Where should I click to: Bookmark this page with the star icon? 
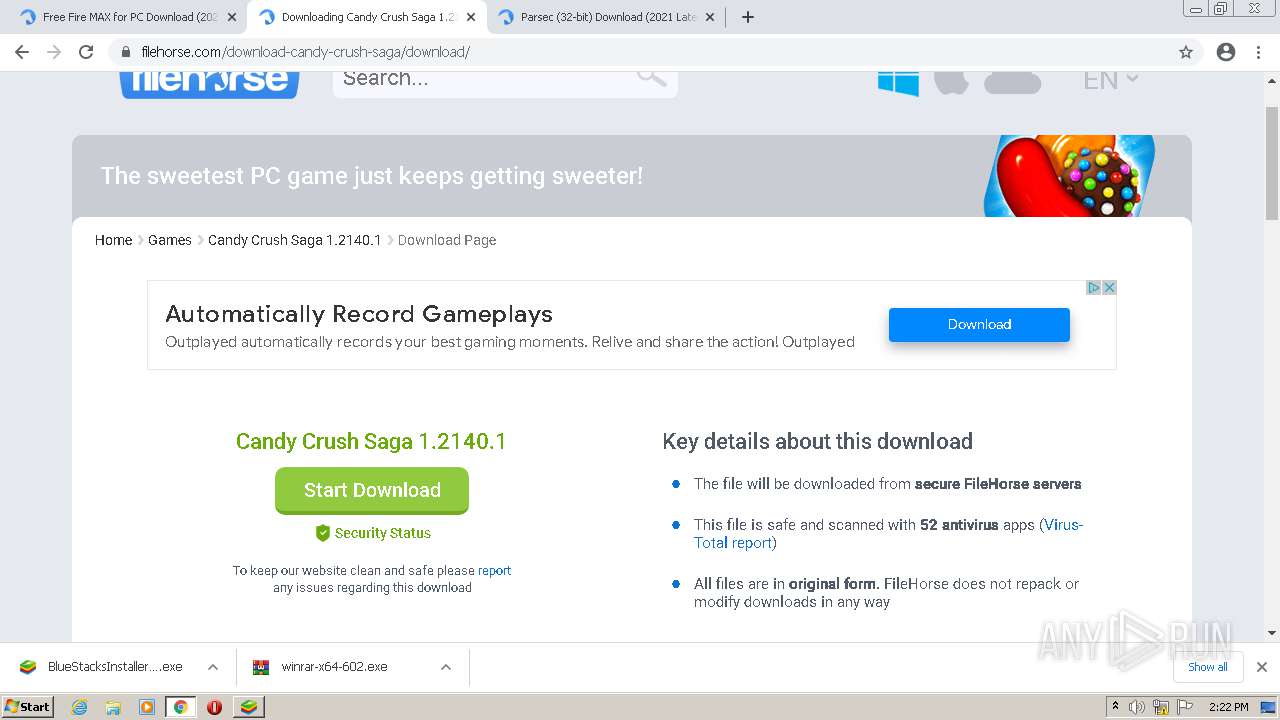(x=1186, y=52)
